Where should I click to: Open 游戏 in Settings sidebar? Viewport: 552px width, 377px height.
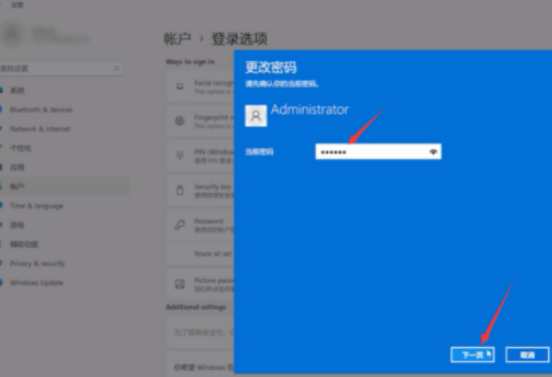click(17, 225)
